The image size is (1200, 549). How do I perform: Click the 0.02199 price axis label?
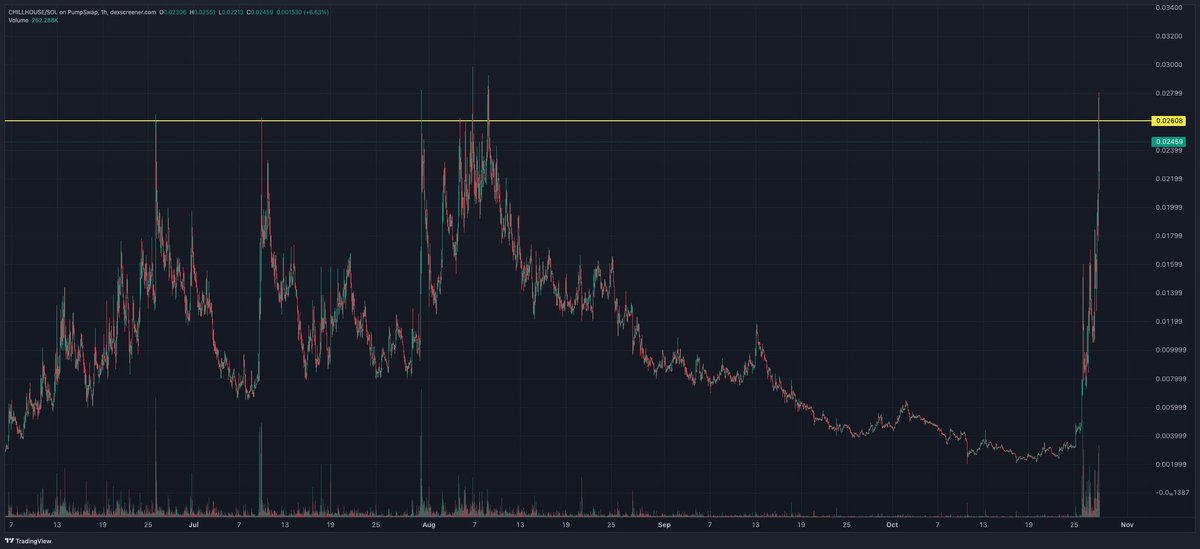click(x=1169, y=179)
